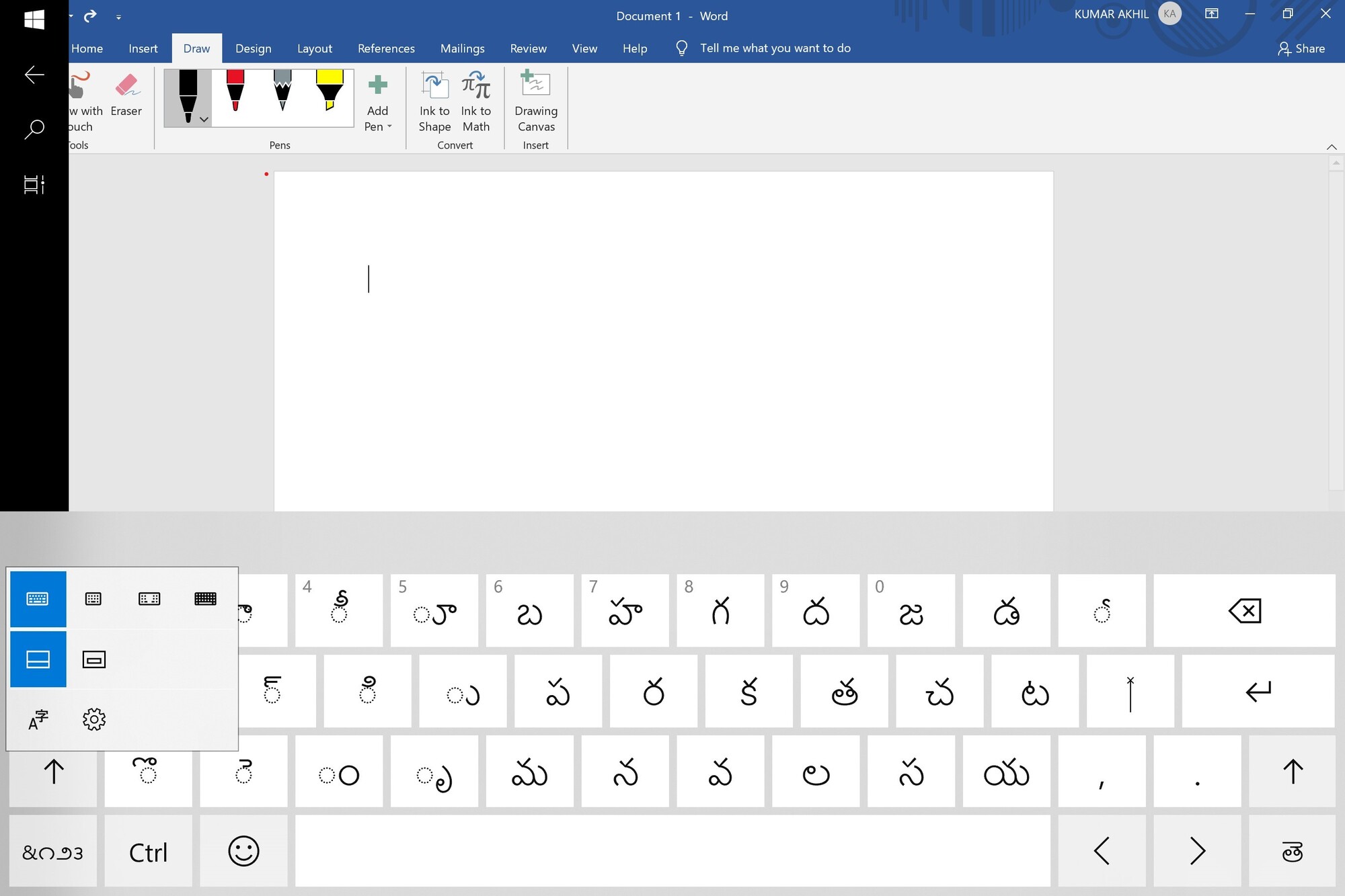Open the black pen options dropdown arrow
The width and height of the screenshot is (1345, 896).
pos(204,120)
